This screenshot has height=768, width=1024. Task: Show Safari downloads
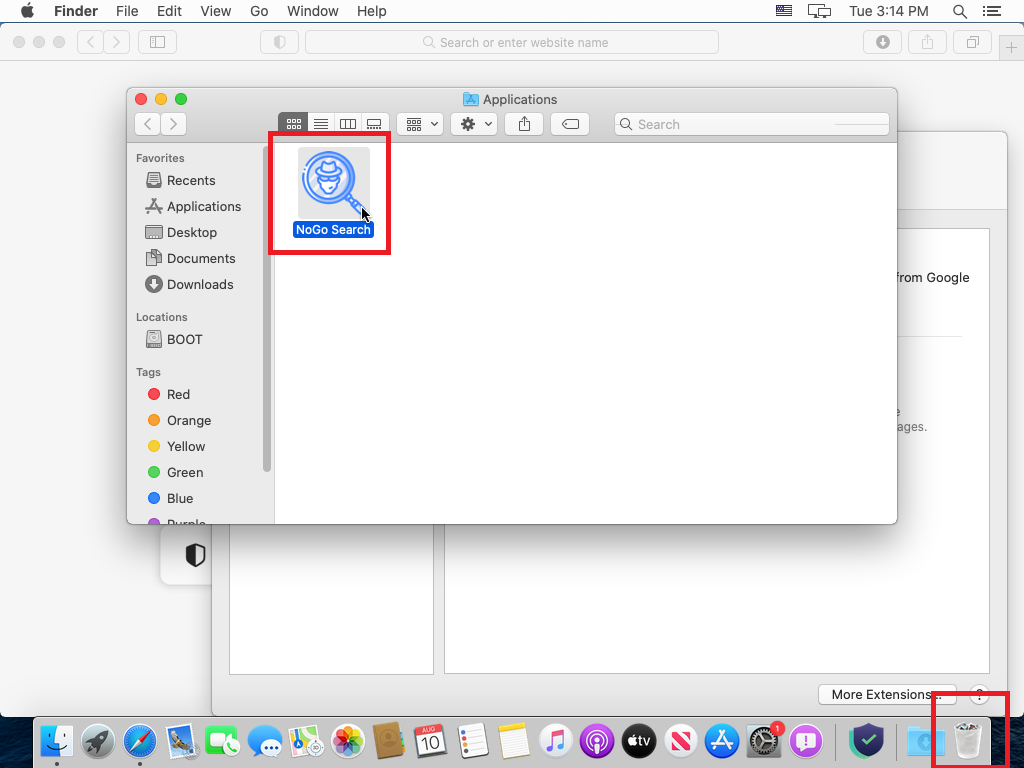pyautogui.click(x=883, y=42)
